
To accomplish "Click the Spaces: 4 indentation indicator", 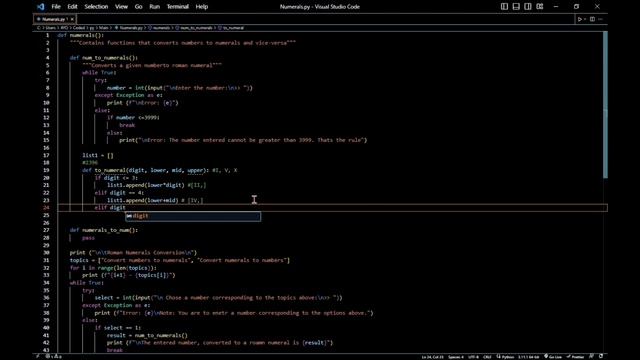I will pyautogui.click(x=456, y=357).
